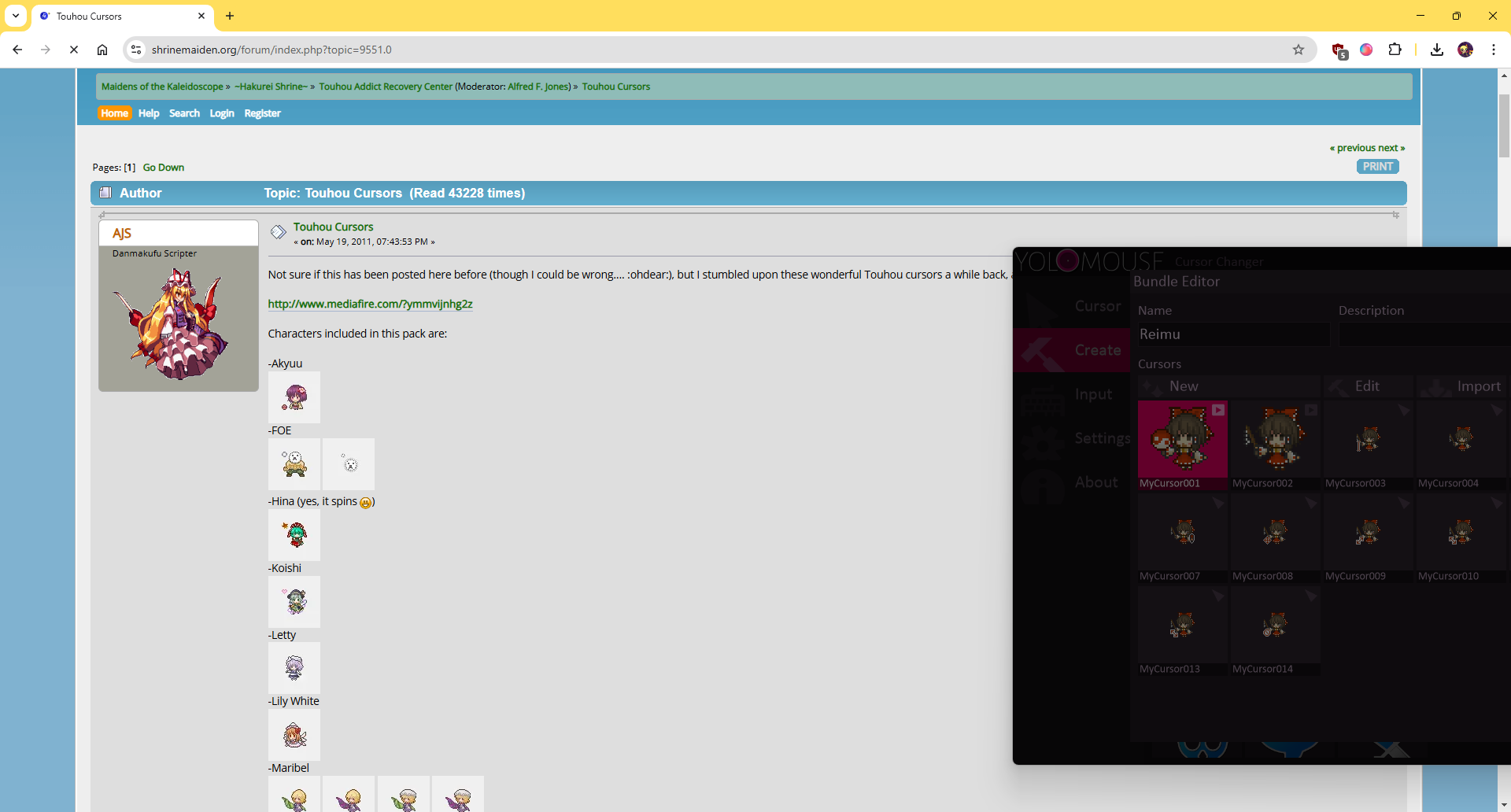Edit the bundle Name field containing Reimu
Screen dimensions: 1511x812
pos(1233,334)
